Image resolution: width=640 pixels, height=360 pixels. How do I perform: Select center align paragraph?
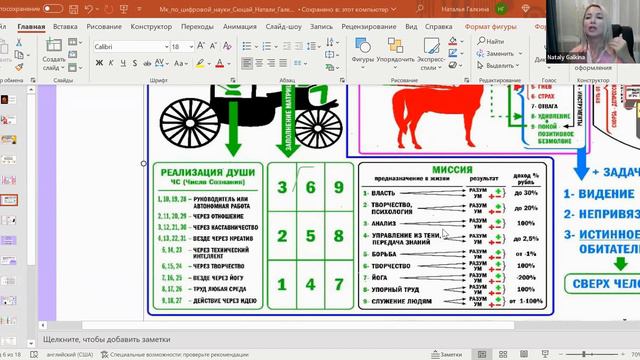click(259, 63)
